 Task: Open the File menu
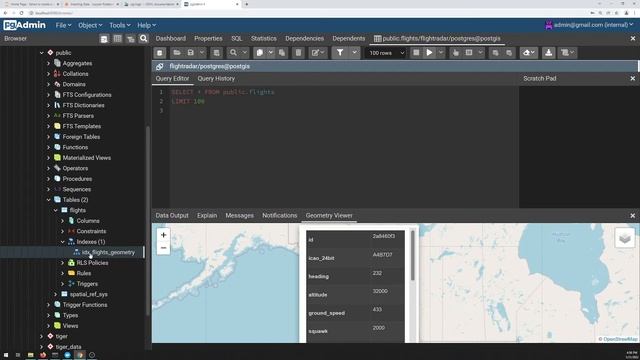(63, 25)
